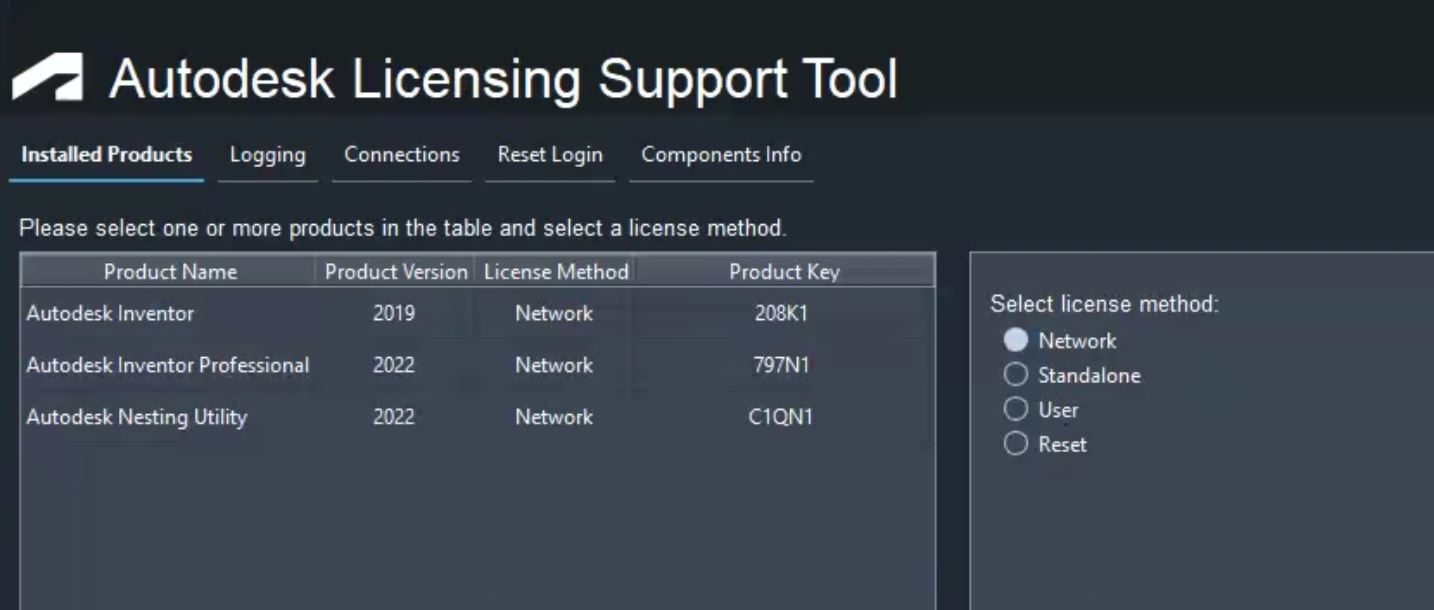Viewport: 1434px width, 610px height.
Task: Click the Autodesk logo icon
Action: pos(46,78)
